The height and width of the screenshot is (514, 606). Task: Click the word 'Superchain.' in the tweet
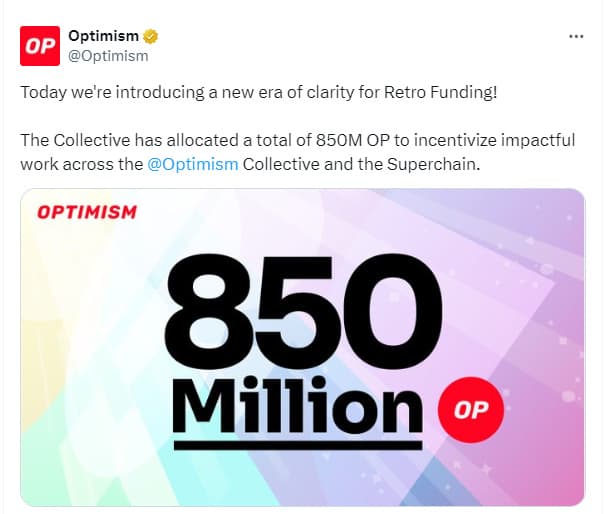pos(433,165)
